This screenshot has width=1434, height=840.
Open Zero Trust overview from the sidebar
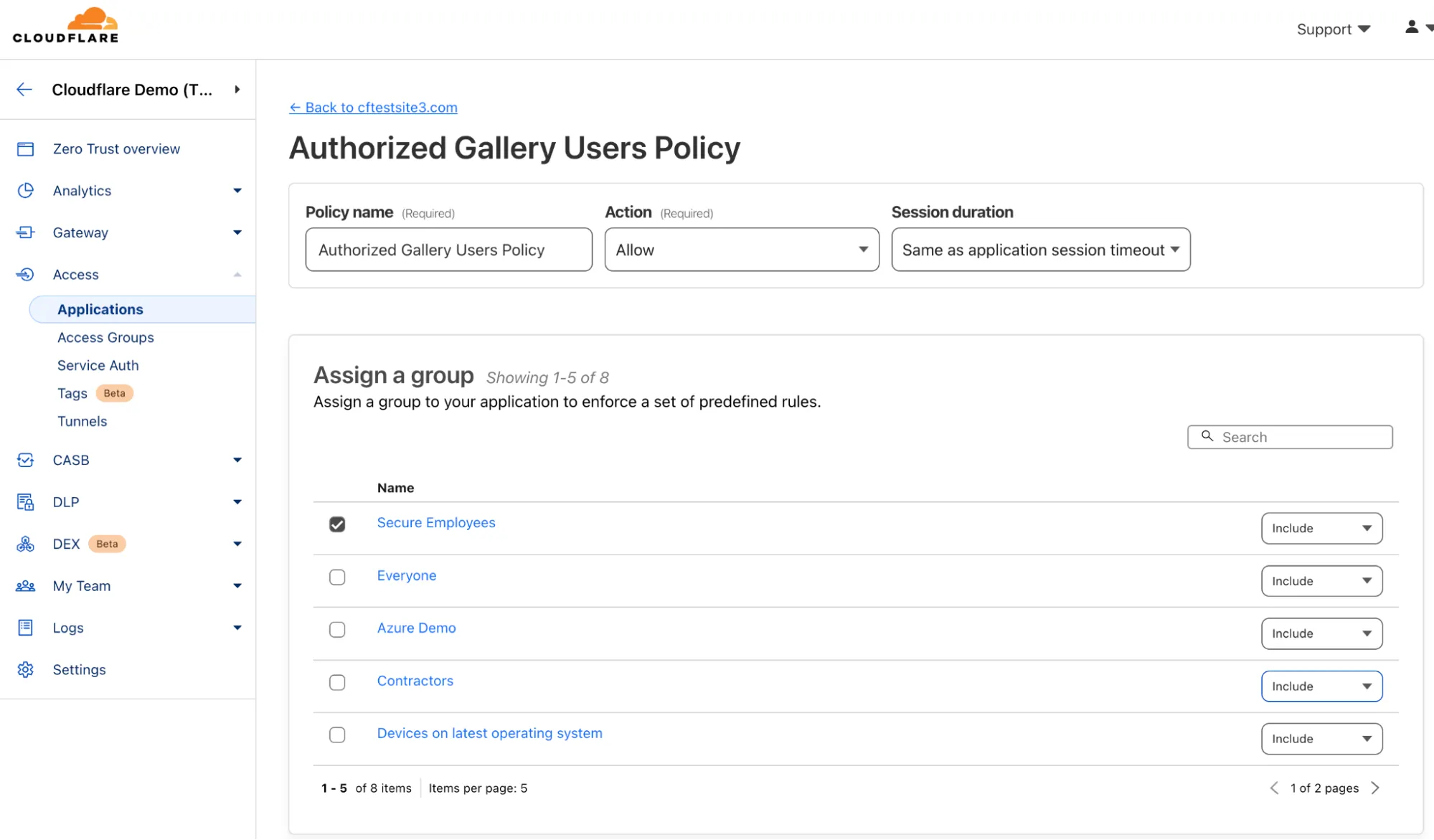click(26, 148)
